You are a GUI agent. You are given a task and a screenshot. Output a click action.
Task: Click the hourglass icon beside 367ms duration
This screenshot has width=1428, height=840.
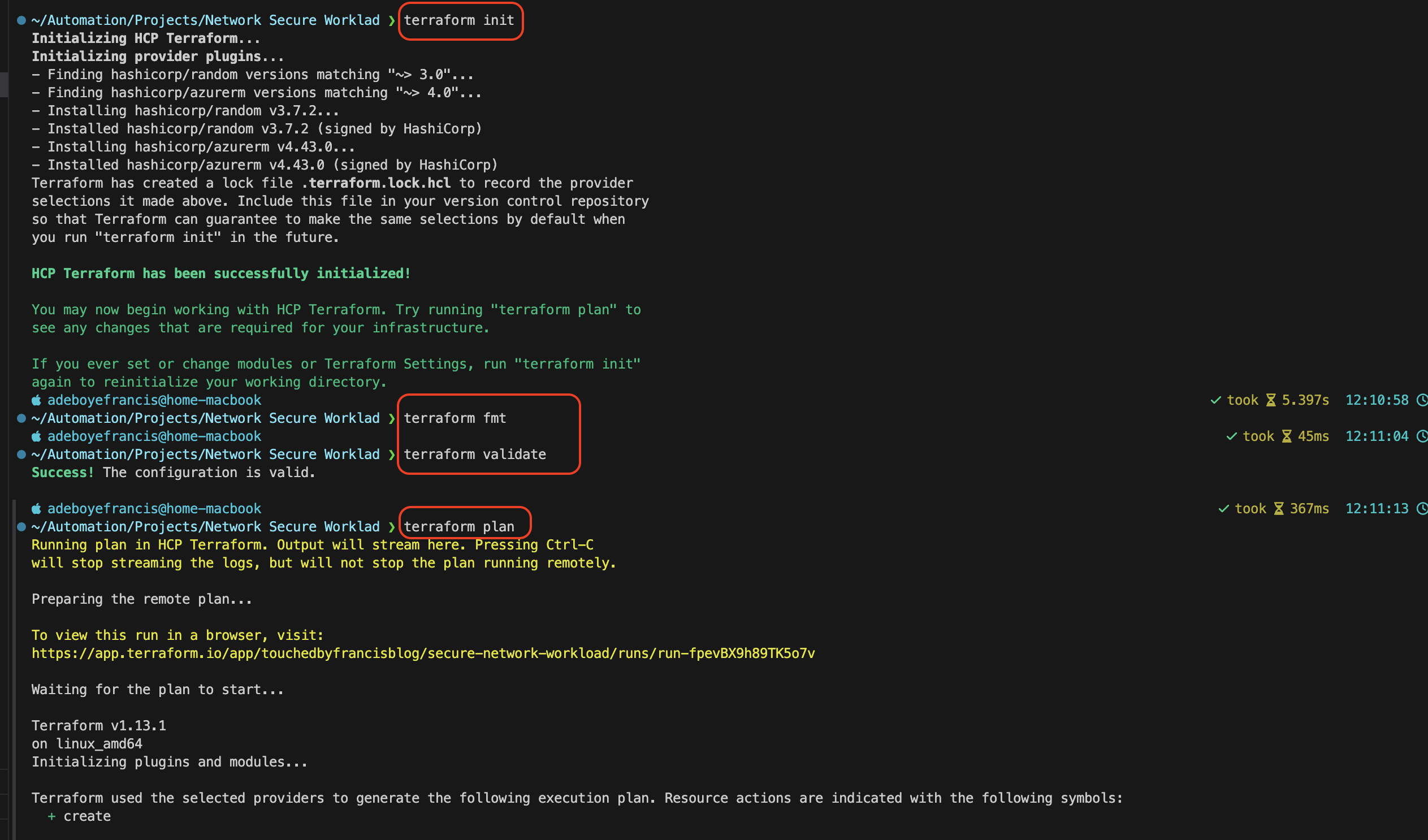pyautogui.click(x=1279, y=508)
